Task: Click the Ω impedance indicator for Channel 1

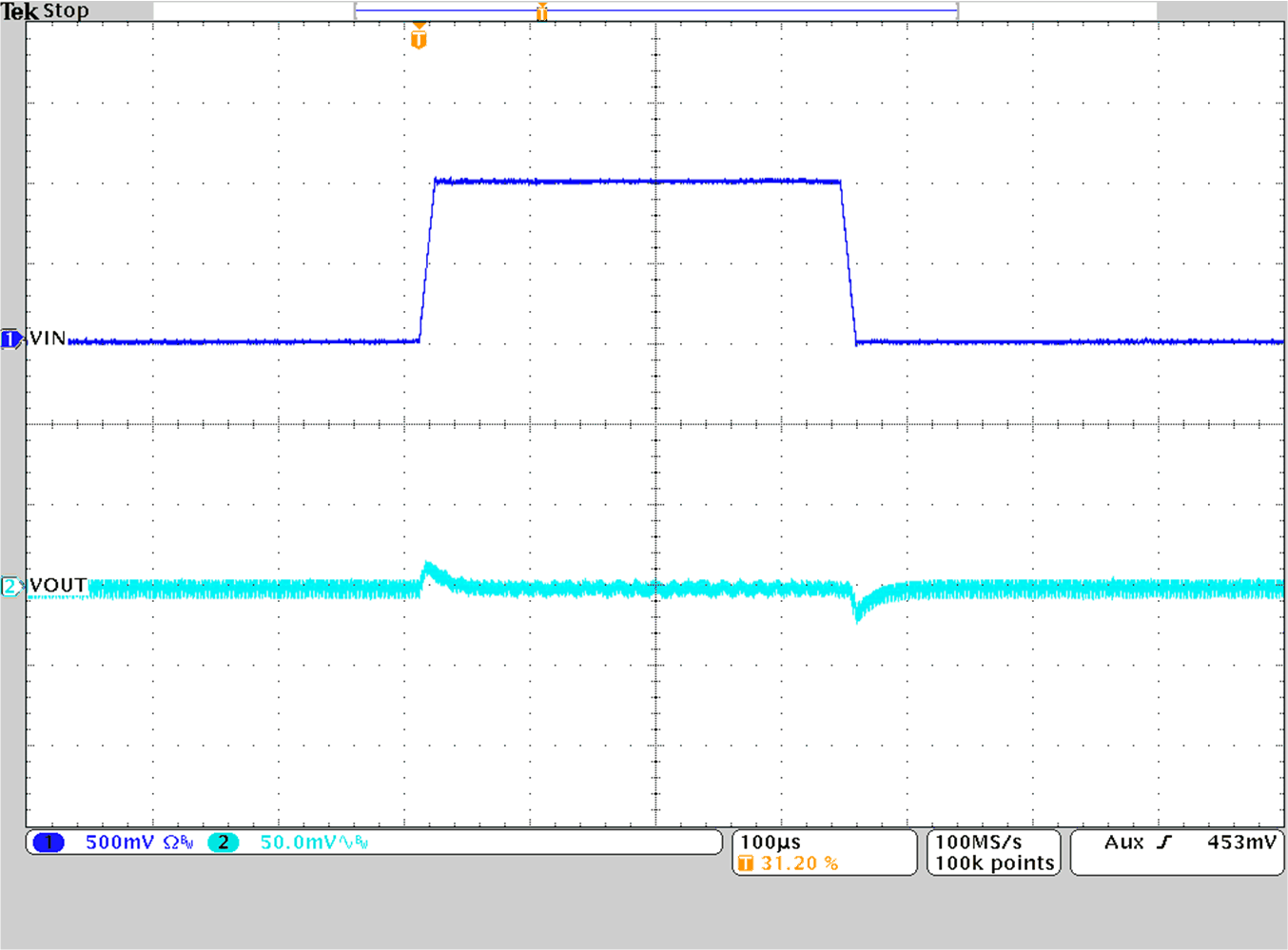Action: (171, 842)
